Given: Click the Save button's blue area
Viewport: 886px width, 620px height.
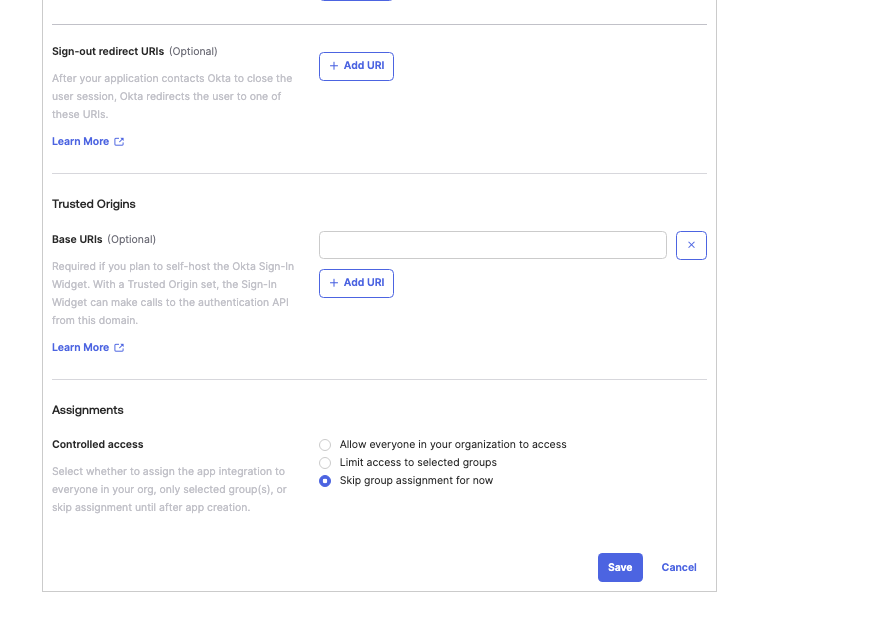Looking at the screenshot, I should 620,567.
